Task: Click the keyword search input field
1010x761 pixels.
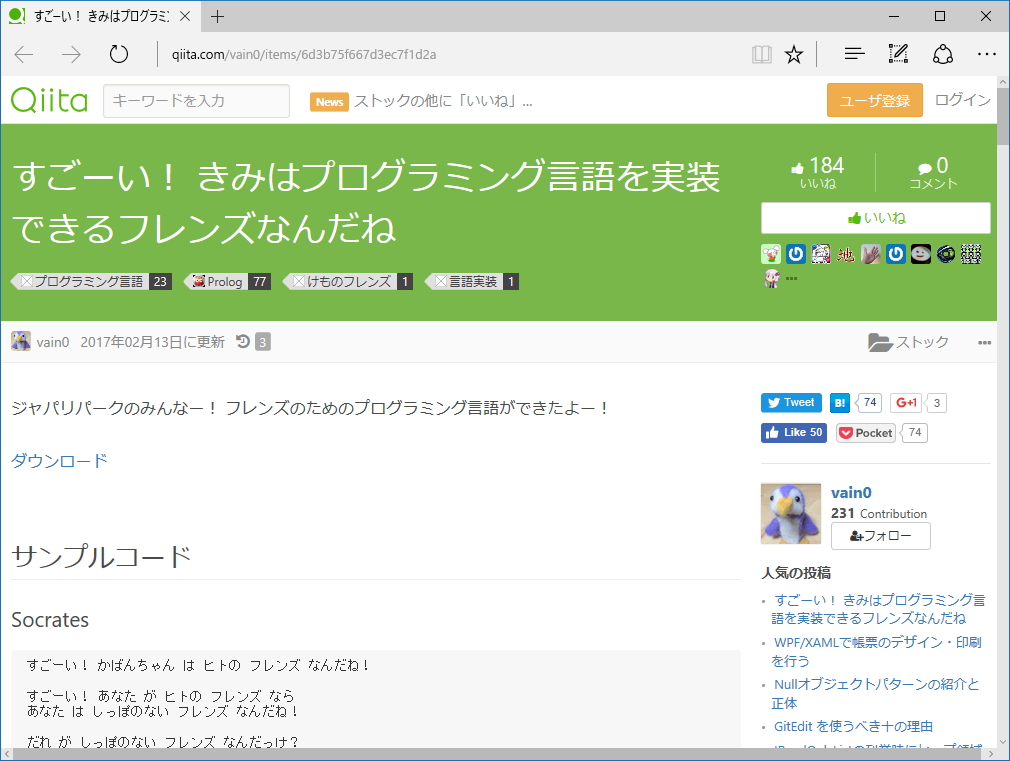Action: point(195,100)
